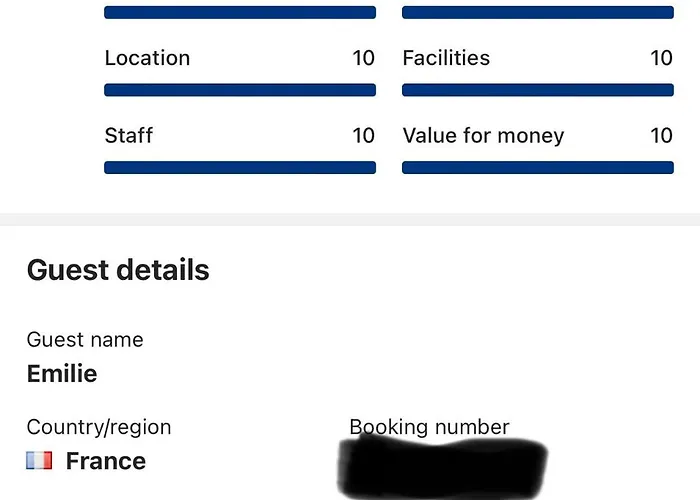Click the Guest name label
Viewport: 700px width, 500px height.
tap(85, 340)
